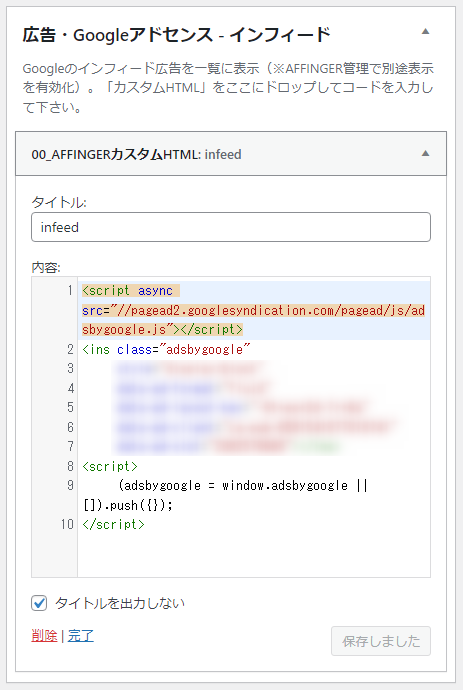Toggle the タイトルを出力しない checkbox
This screenshot has height=690, width=463.
pyautogui.click(x=39, y=603)
